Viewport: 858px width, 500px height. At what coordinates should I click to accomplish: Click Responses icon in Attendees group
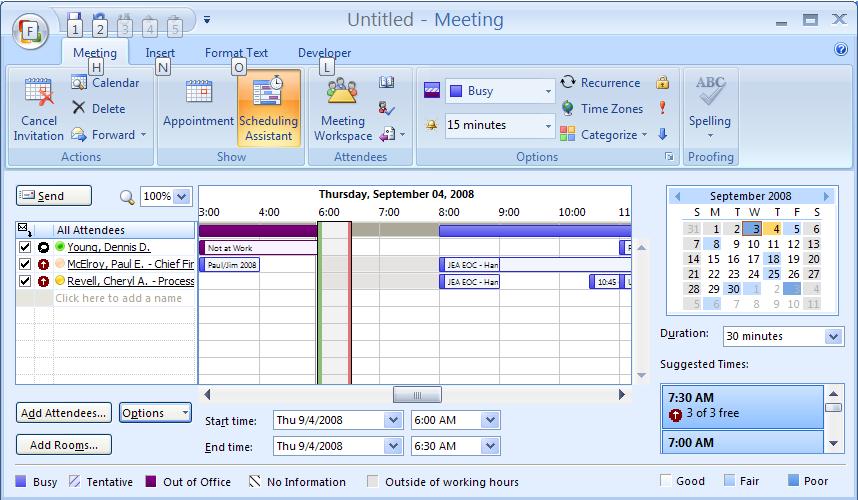click(387, 133)
